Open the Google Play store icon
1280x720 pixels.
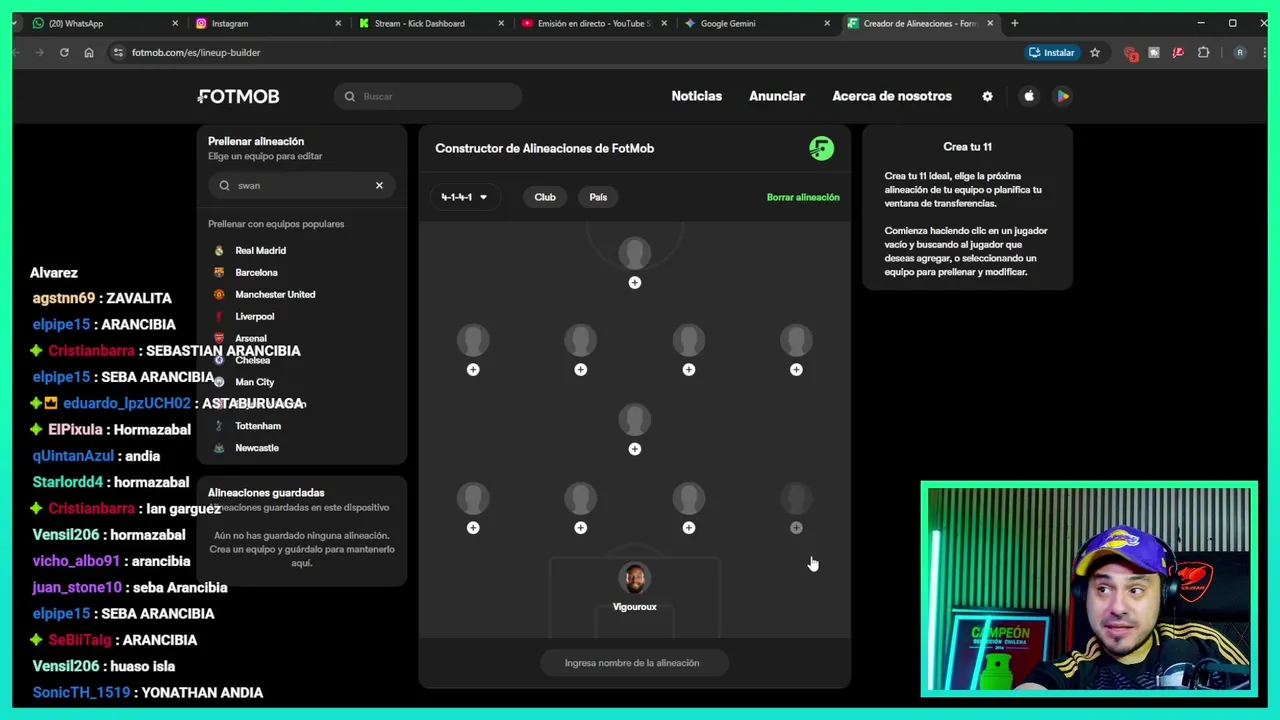1063,96
